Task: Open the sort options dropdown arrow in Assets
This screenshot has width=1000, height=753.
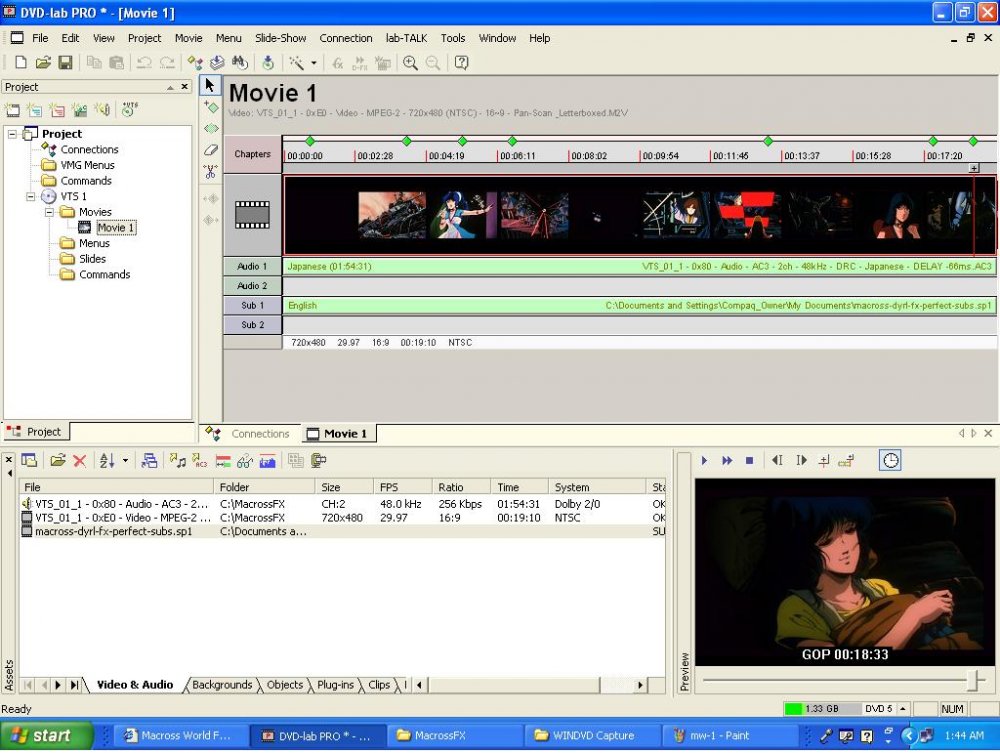Action: [x=125, y=460]
